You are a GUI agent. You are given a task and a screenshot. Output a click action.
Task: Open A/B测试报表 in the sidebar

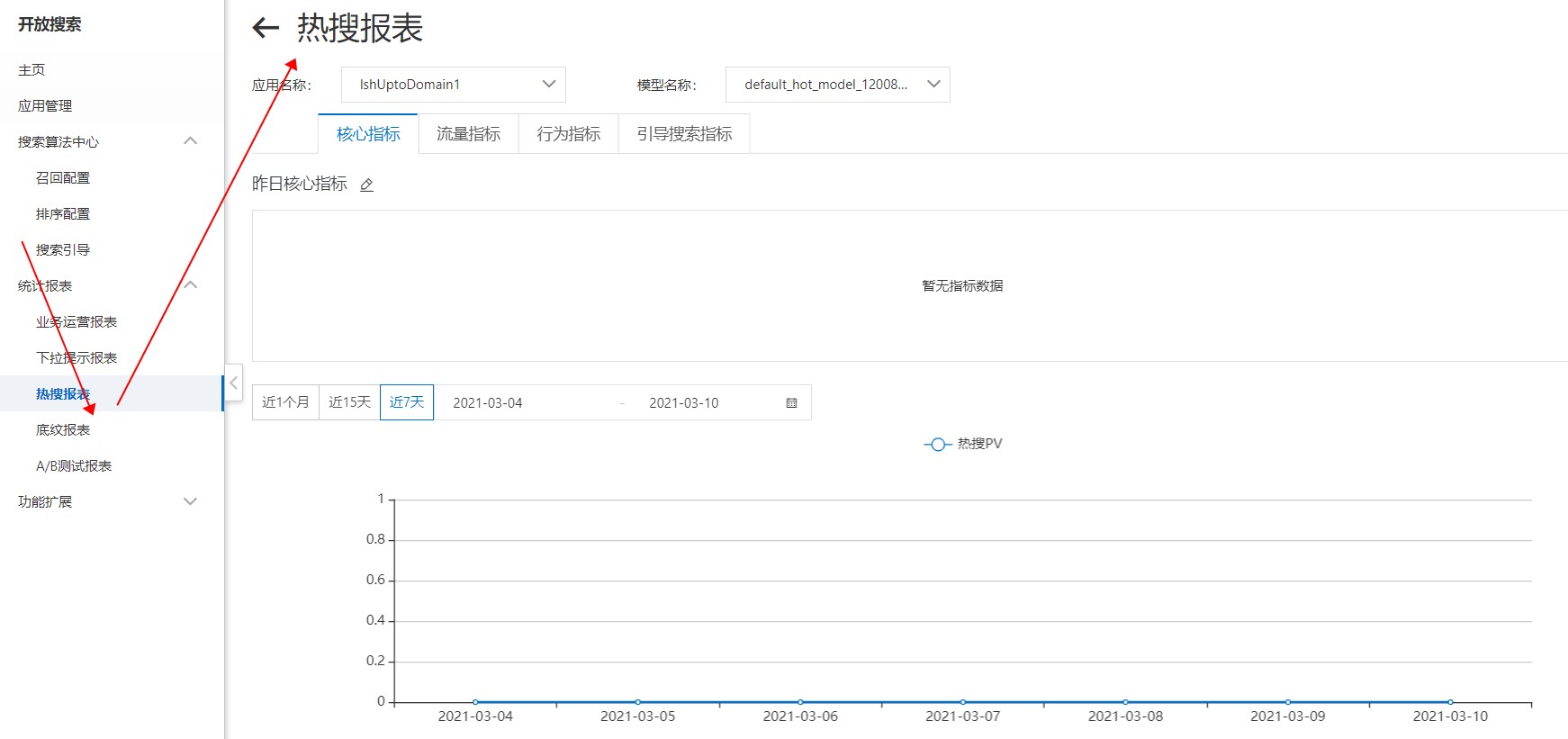click(x=74, y=465)
